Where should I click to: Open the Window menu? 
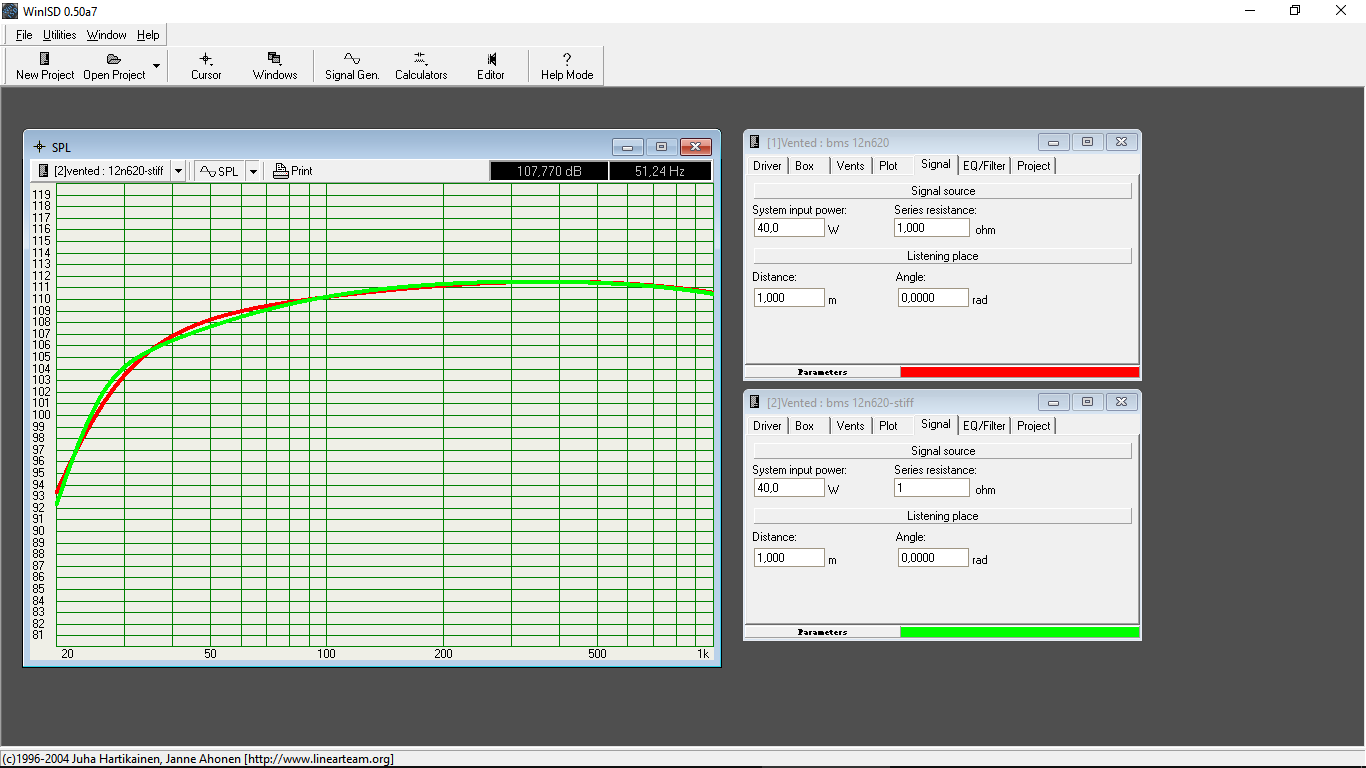coord(107,35)
